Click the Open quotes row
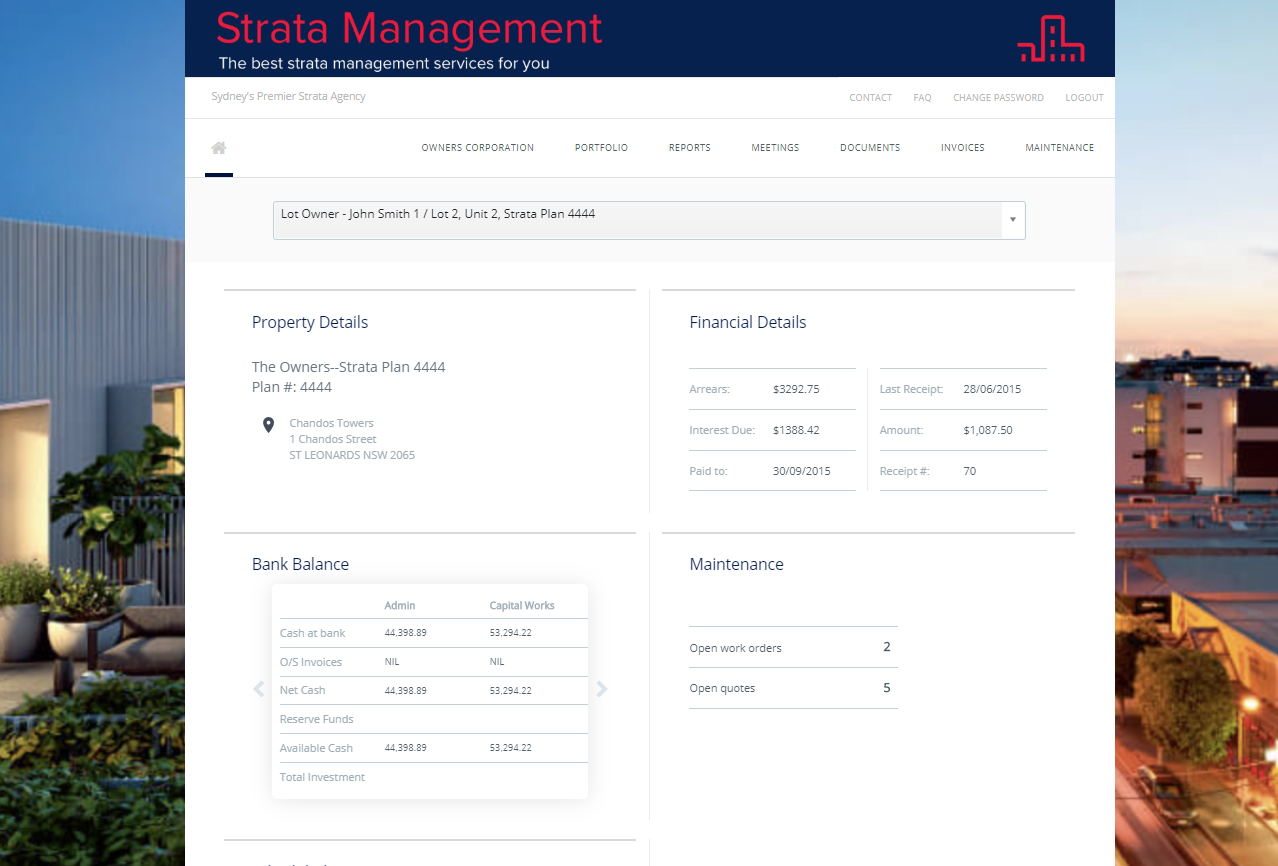This screenshot has width=1278, height=866. click(793, 688)
